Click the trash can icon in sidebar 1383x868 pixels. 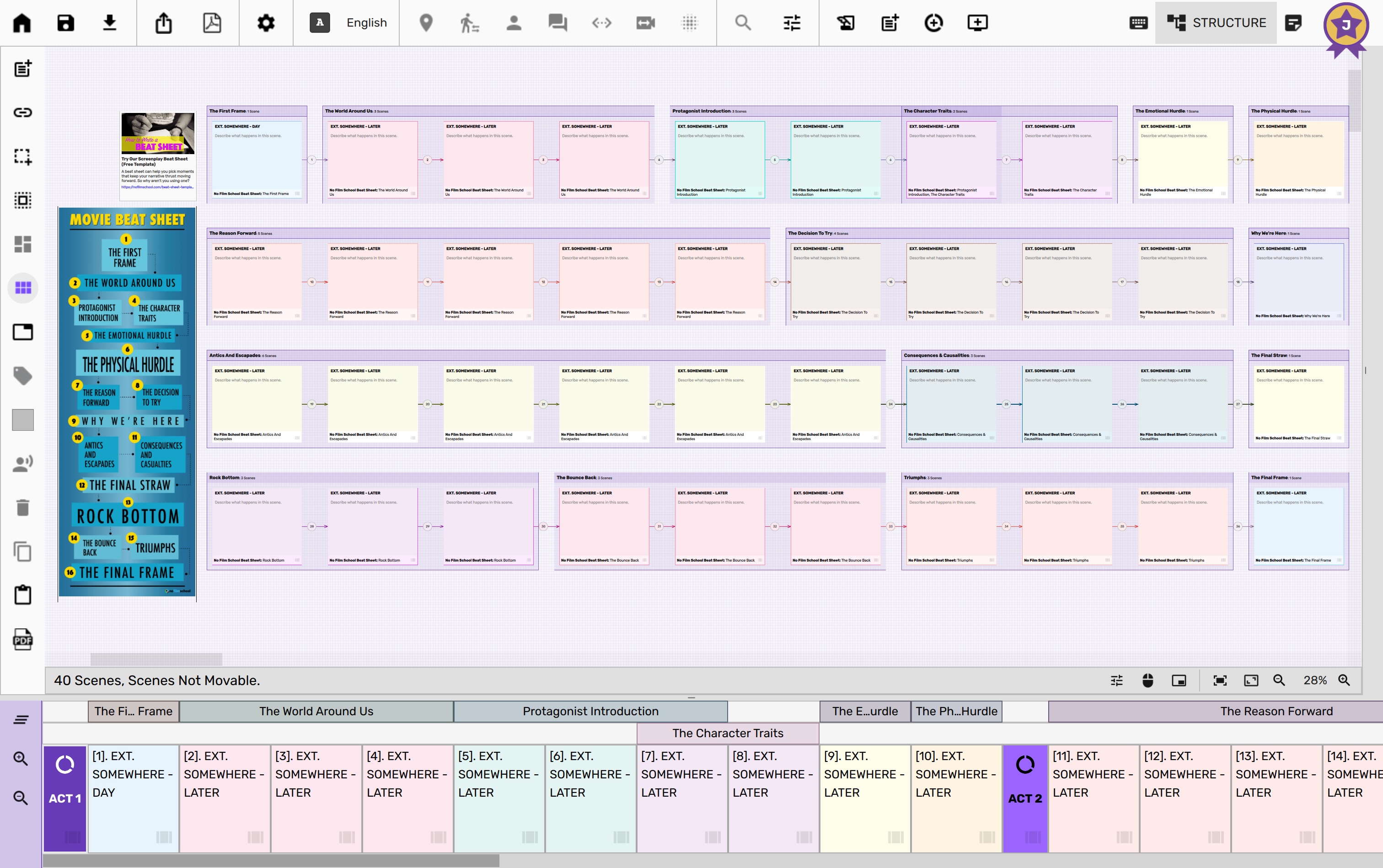coord(22,508)
